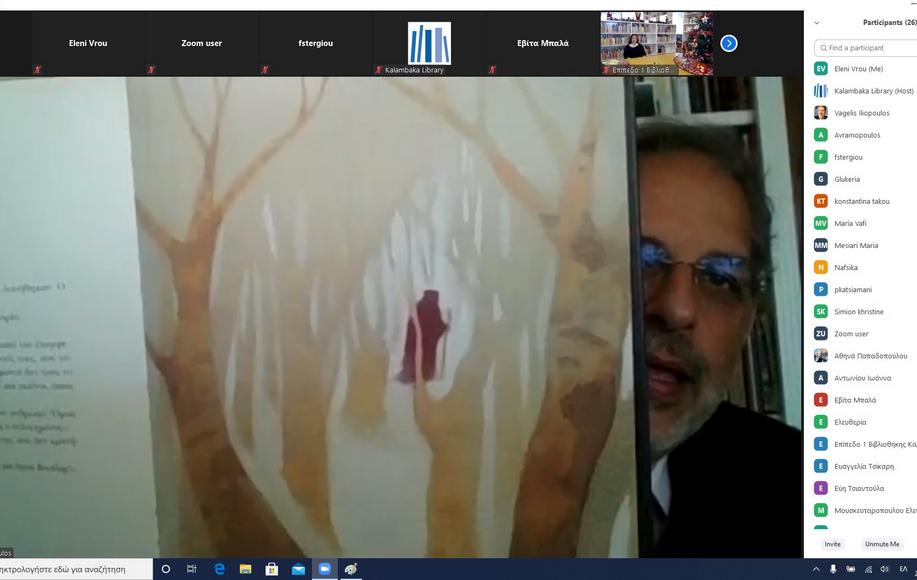Open File Explorer from taskbar
The height and width of the screenshot is (580, 917).
pos(246,569)
